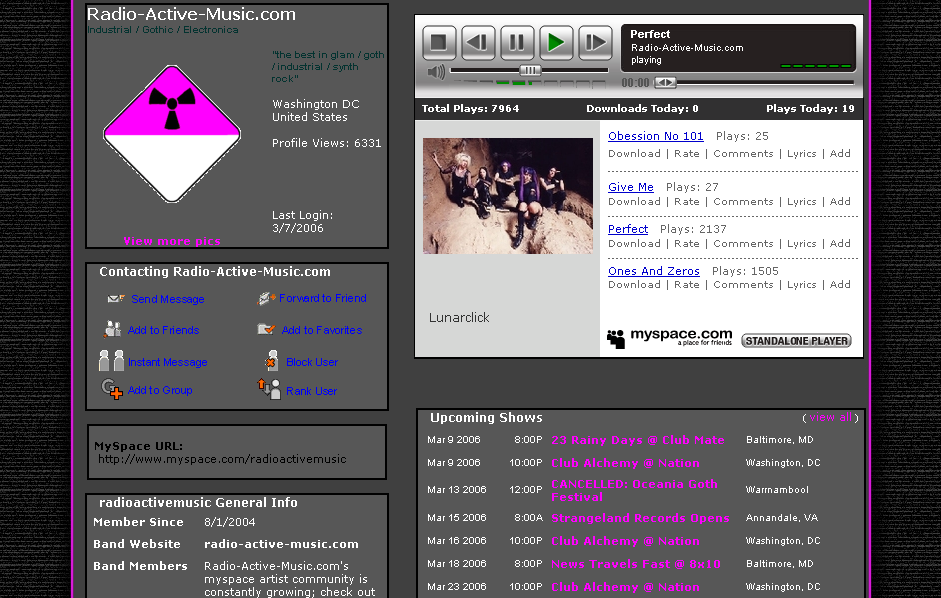Choose the Block User link
The height and width of the screenshot is (598, 941).
[x=312, y=362]
